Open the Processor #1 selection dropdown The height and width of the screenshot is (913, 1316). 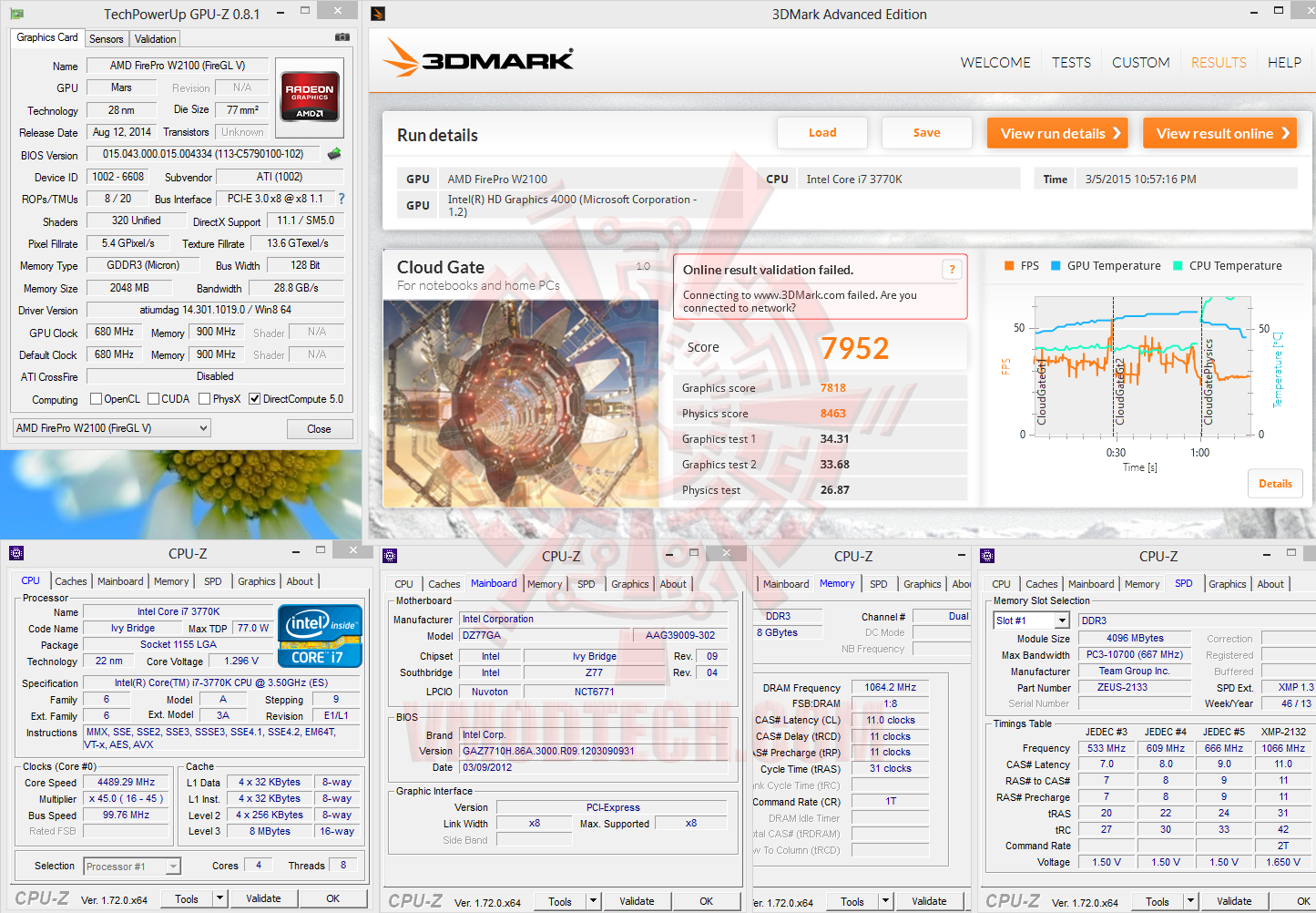(x=174, y=867)
